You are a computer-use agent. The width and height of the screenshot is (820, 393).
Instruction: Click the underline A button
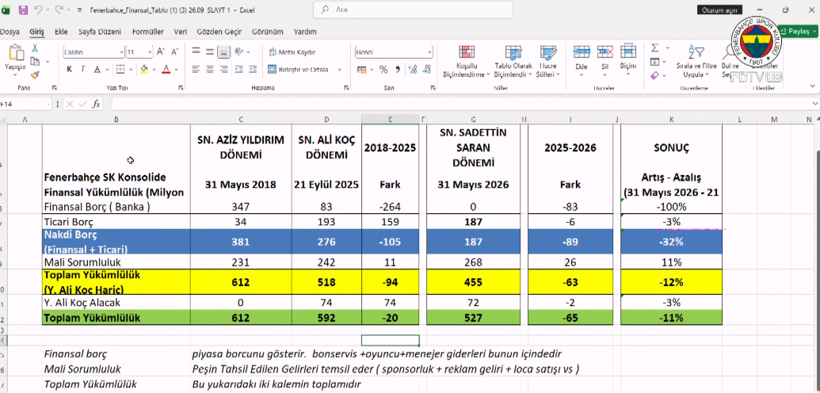click(x=97, y=69)
